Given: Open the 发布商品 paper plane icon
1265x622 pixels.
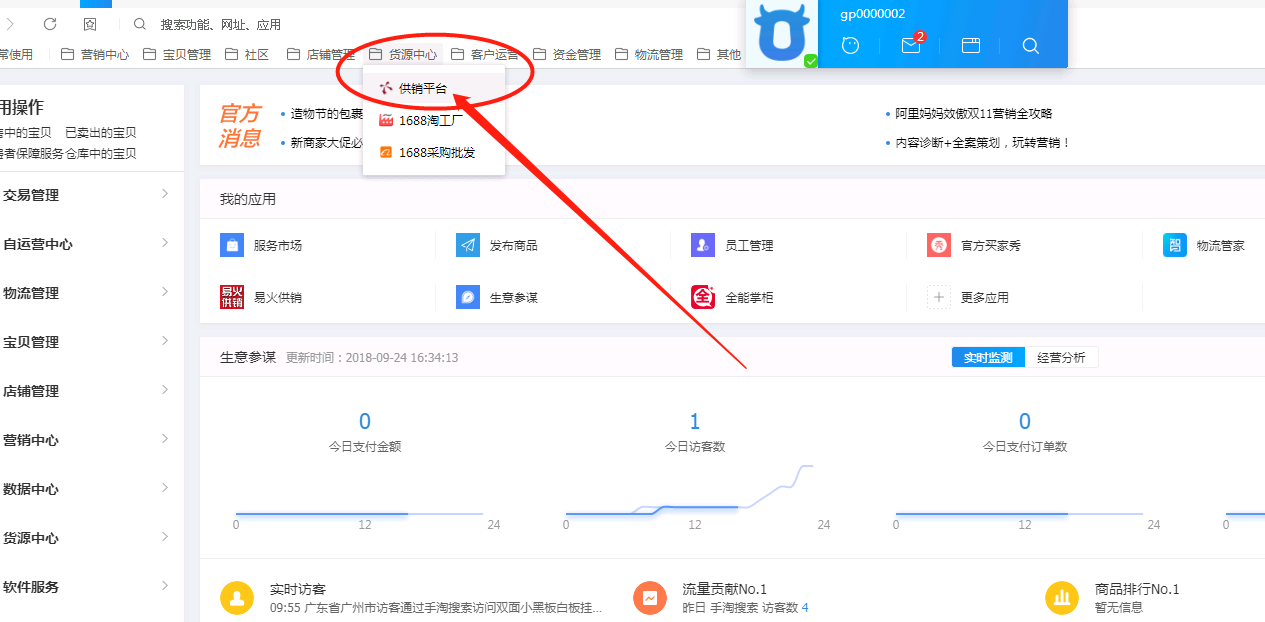Looking at the screenshot, I should (467, 245).
